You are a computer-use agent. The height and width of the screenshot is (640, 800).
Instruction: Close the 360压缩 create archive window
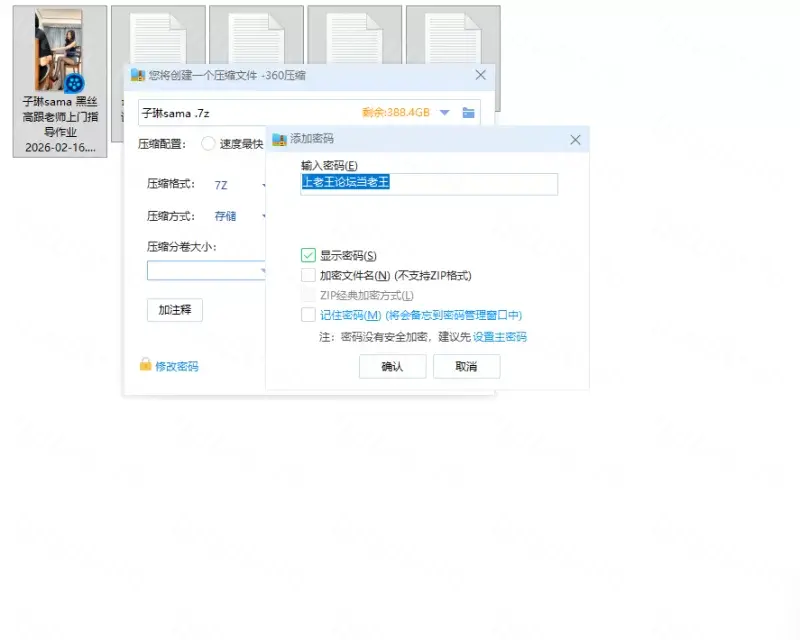[480, 75]
